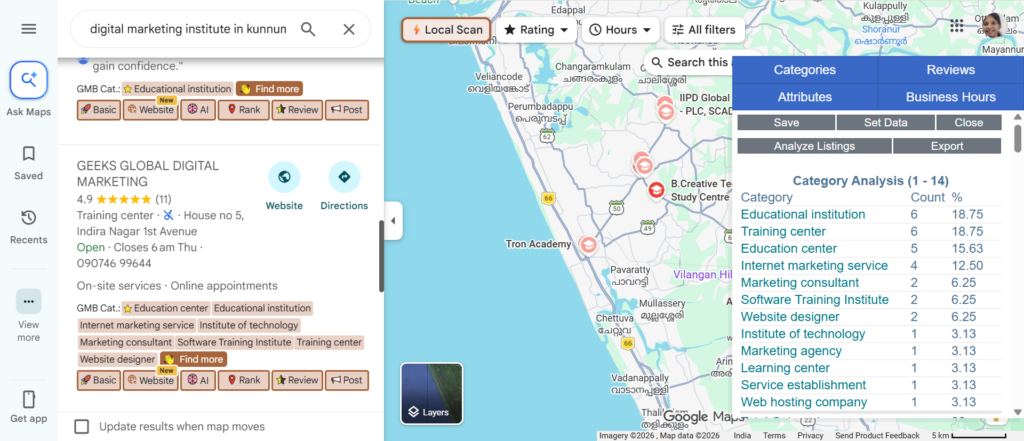The image size is (1024, 441).
Task: Click Get app phone icon
Action: pyautogui.click(x=29, y=399)
